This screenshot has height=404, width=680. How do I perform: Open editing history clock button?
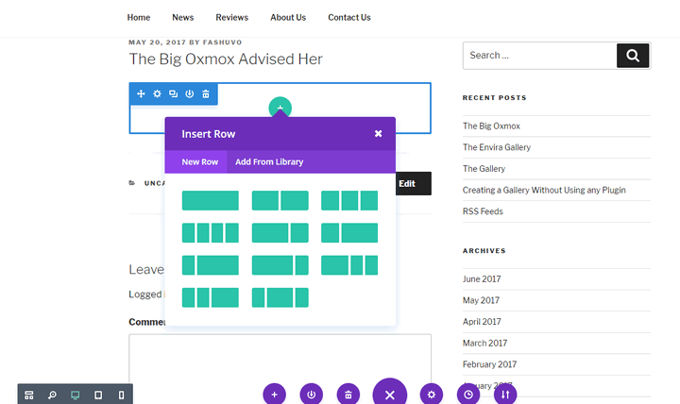[468, 394]
